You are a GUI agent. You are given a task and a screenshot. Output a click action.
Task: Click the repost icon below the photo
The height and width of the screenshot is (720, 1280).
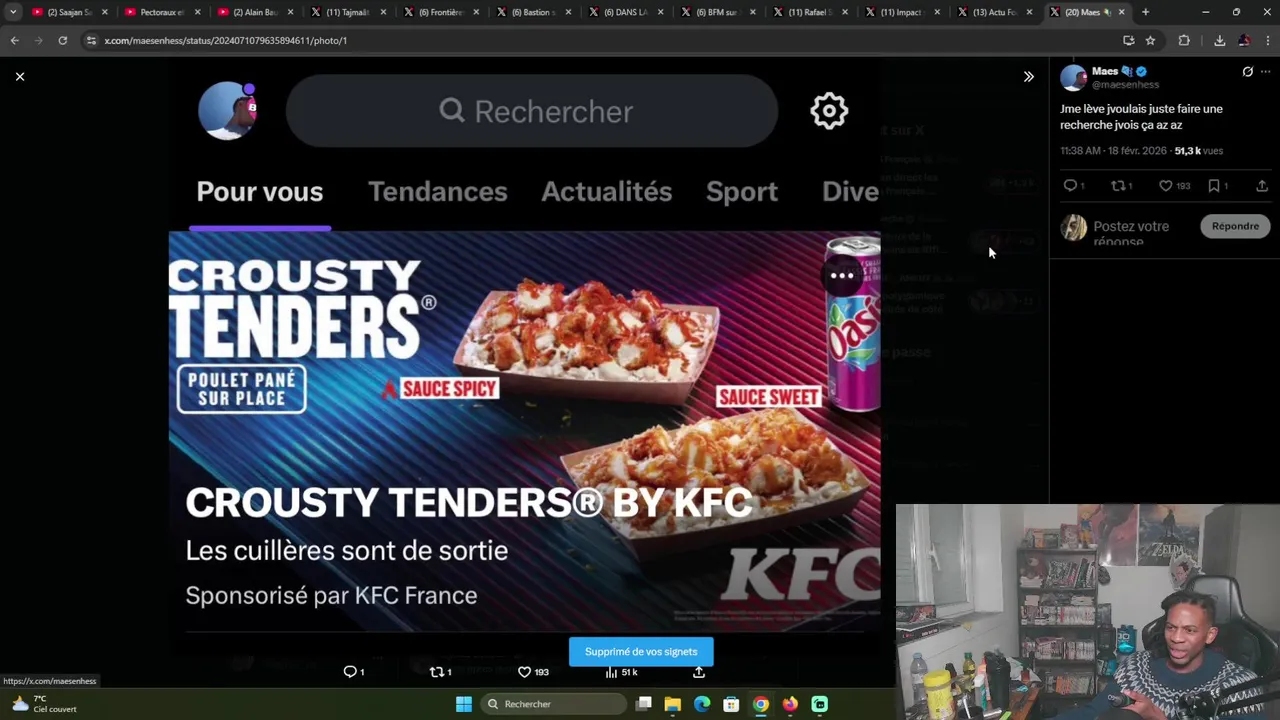coord(436,672)
